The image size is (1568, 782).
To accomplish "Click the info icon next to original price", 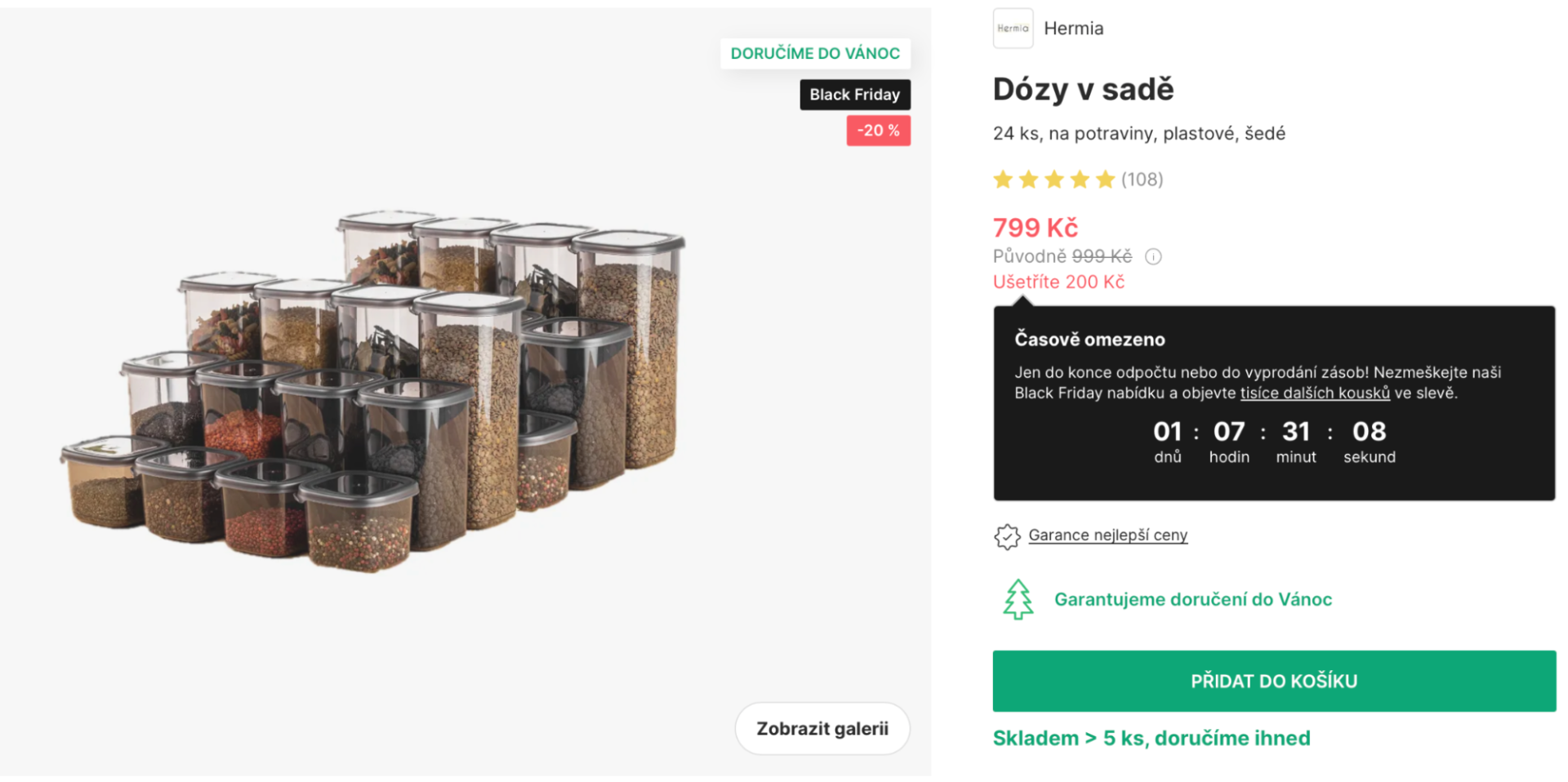I will [1153, 257].
